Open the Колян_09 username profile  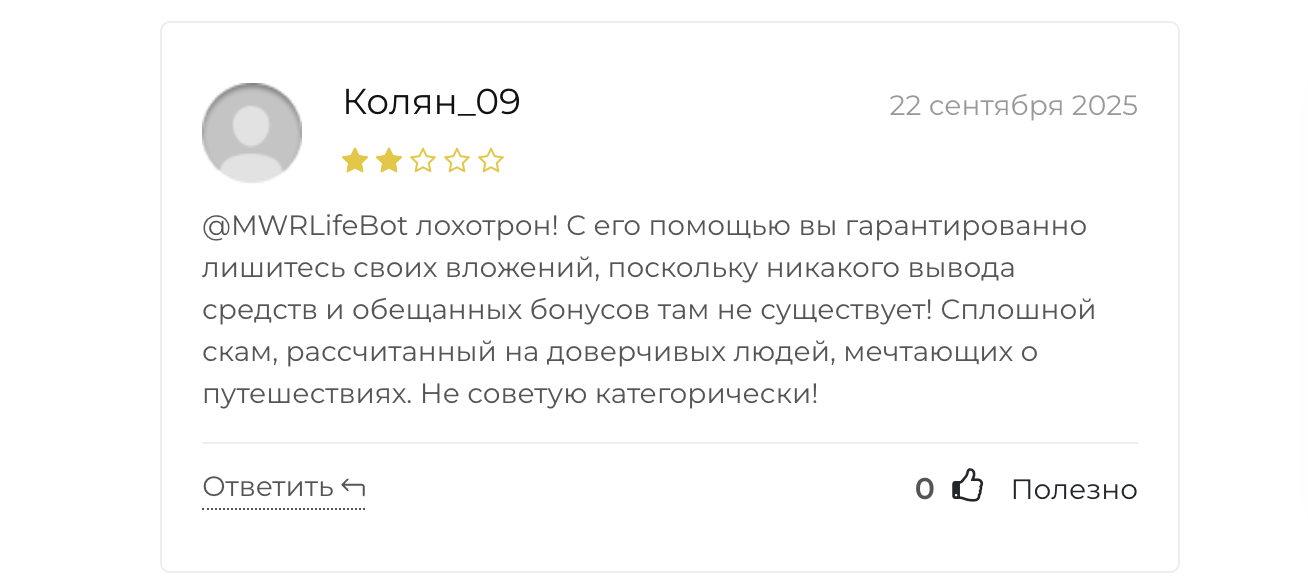431,102
